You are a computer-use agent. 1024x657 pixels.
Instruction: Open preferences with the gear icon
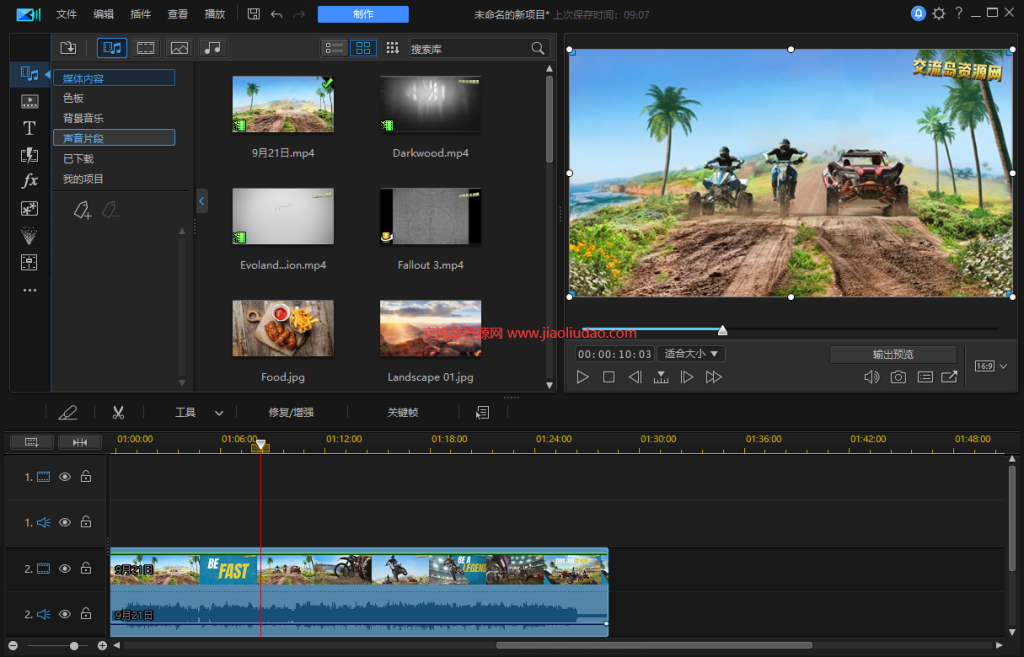[x=938, y=13]
